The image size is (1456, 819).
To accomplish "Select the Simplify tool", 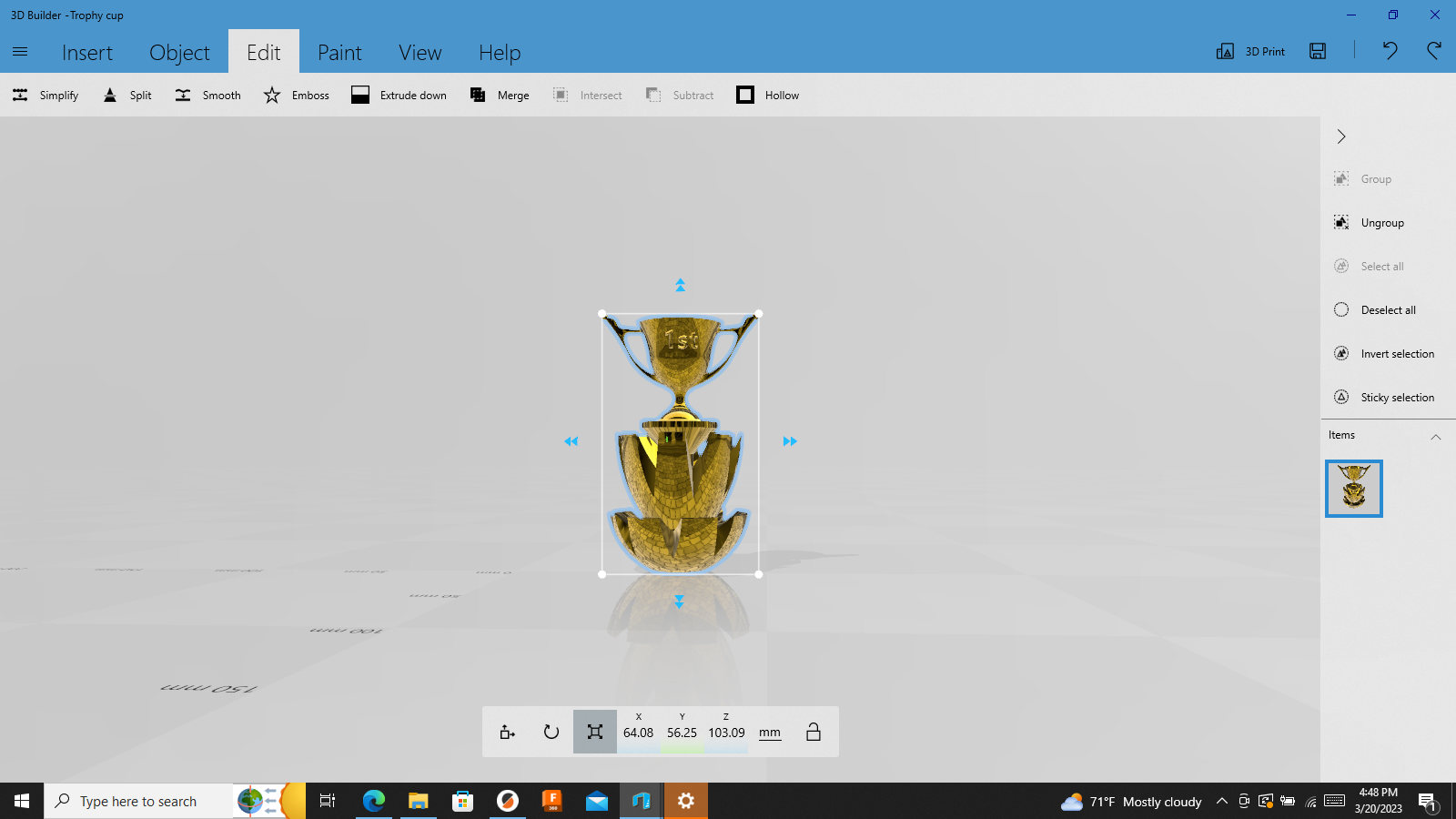I will click(45, 95).
